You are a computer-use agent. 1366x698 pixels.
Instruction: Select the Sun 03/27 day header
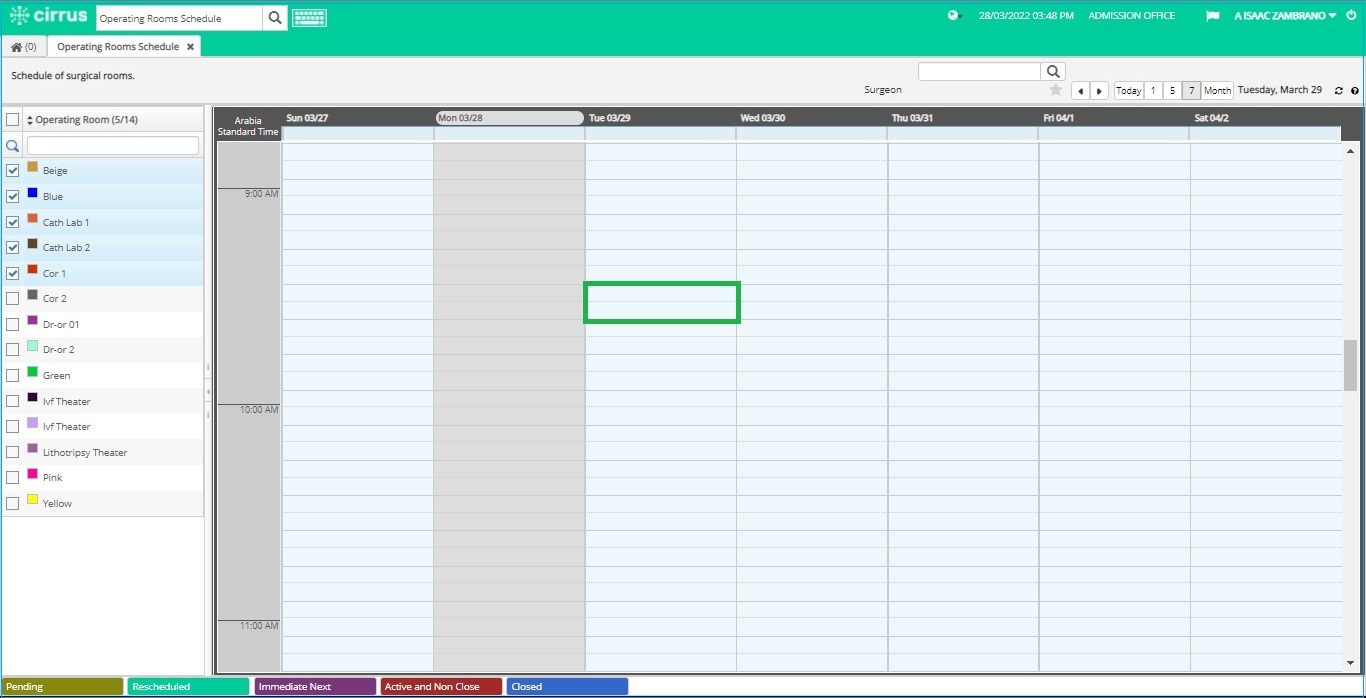pos(307,118)
